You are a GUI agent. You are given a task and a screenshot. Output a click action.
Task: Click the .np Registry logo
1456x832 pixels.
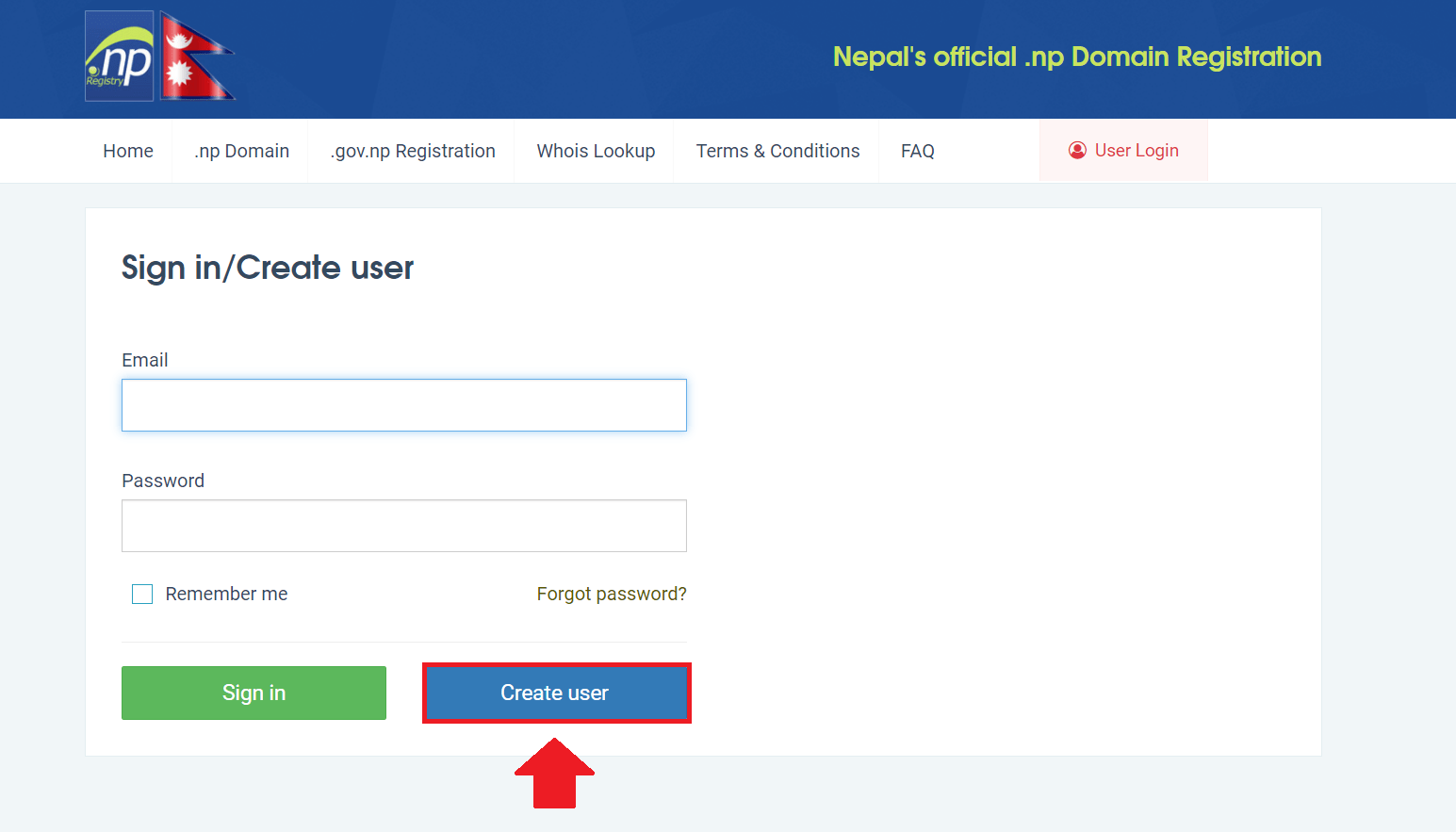[118, 56]
